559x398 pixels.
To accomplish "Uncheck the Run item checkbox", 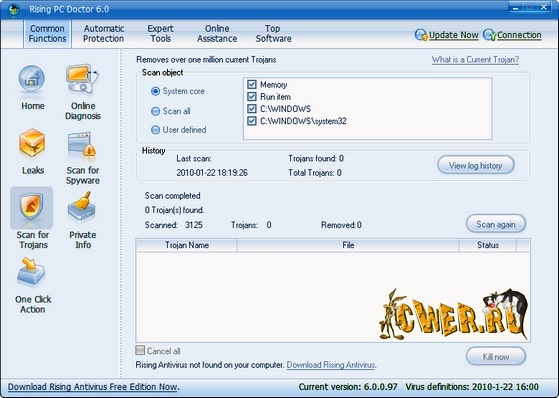I will (x=252, y=97).
